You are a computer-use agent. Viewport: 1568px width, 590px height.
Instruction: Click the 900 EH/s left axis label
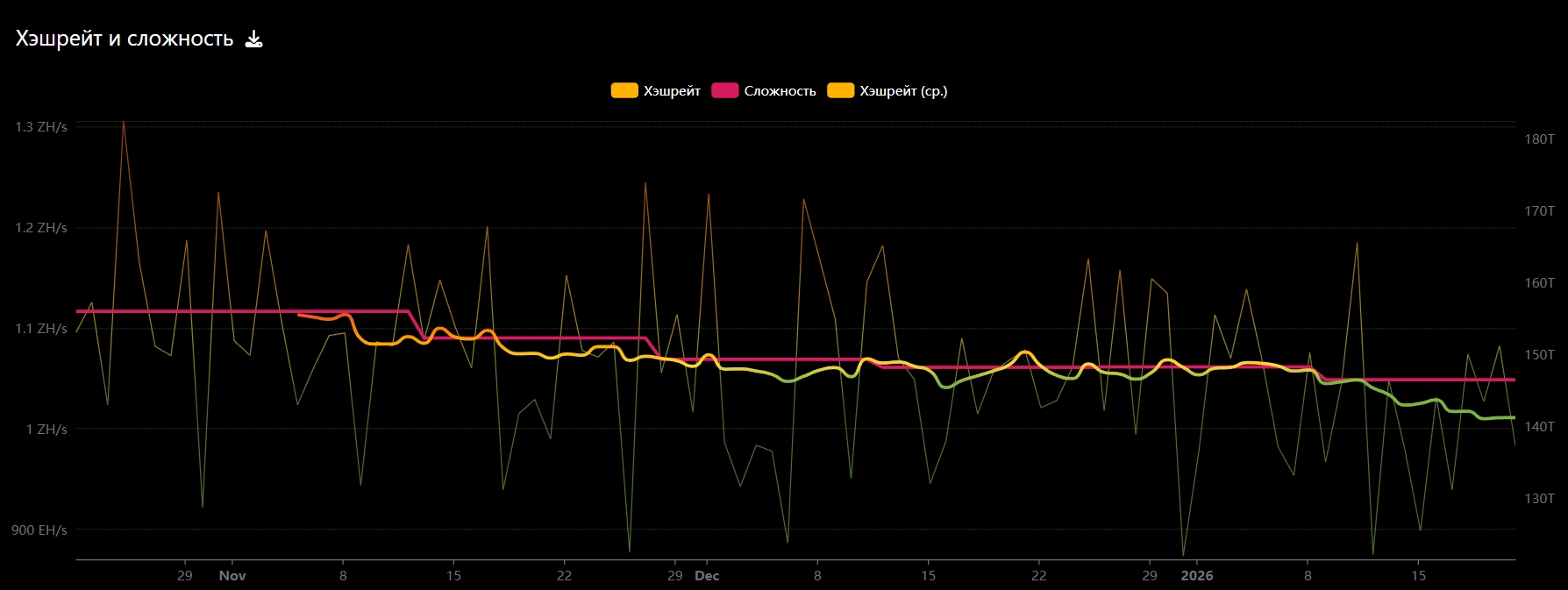[39, 530]
